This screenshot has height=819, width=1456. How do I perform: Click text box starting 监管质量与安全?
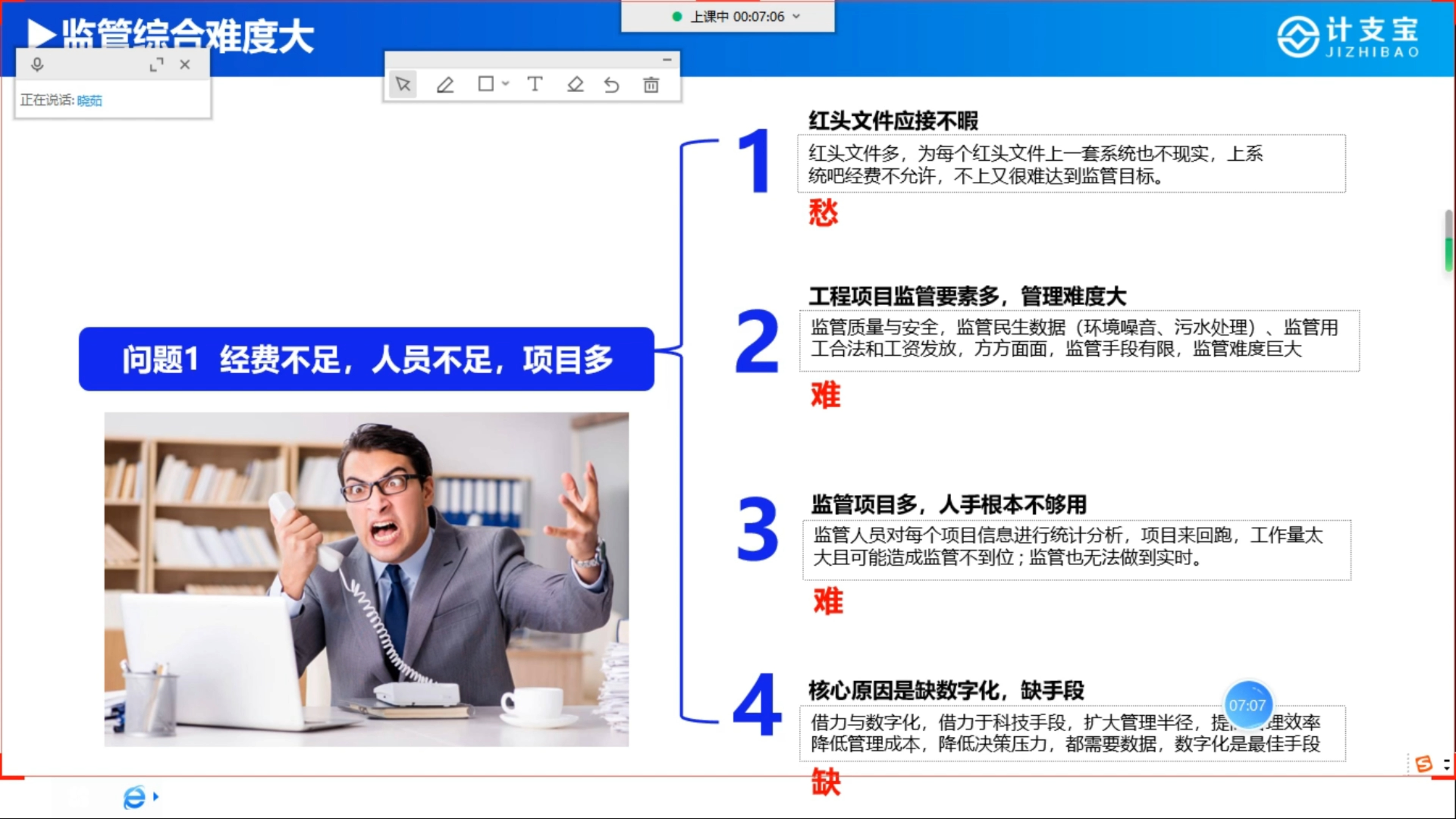[1079, 341]
